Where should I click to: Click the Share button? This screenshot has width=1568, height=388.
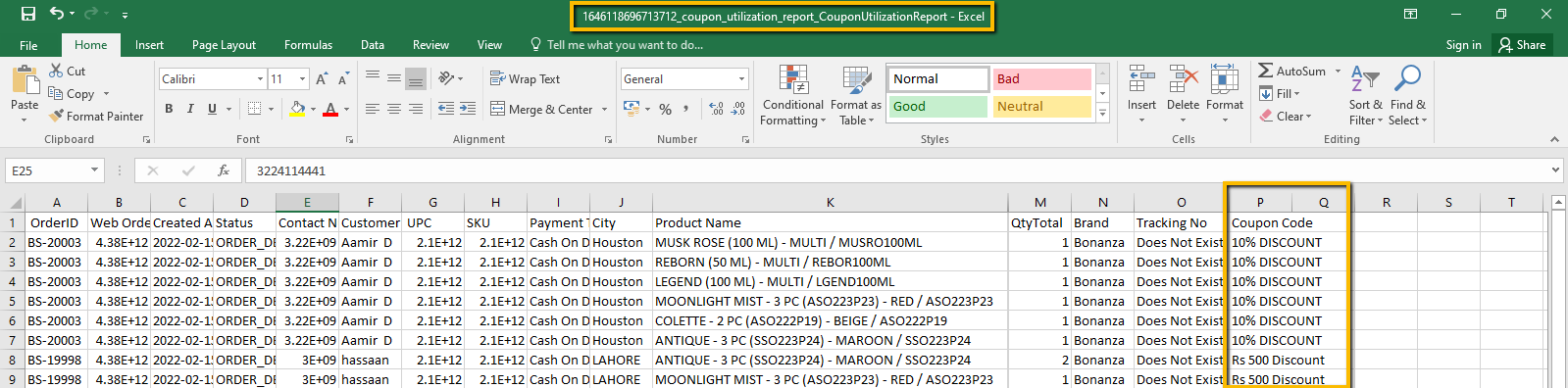point(1522,45)
